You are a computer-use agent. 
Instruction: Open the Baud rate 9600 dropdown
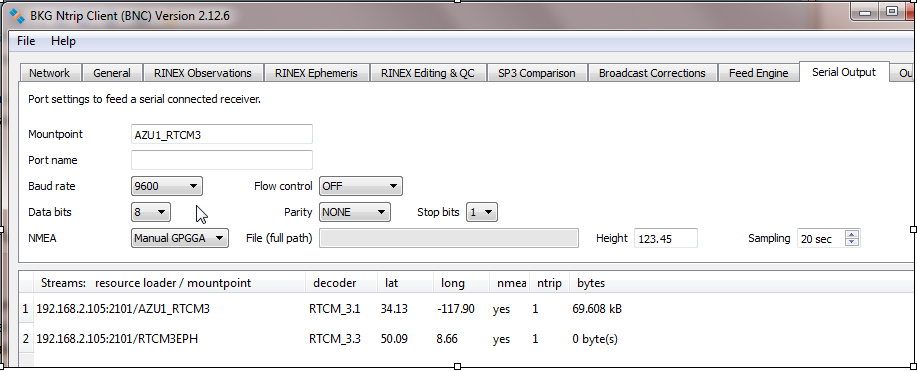[167, 187]
